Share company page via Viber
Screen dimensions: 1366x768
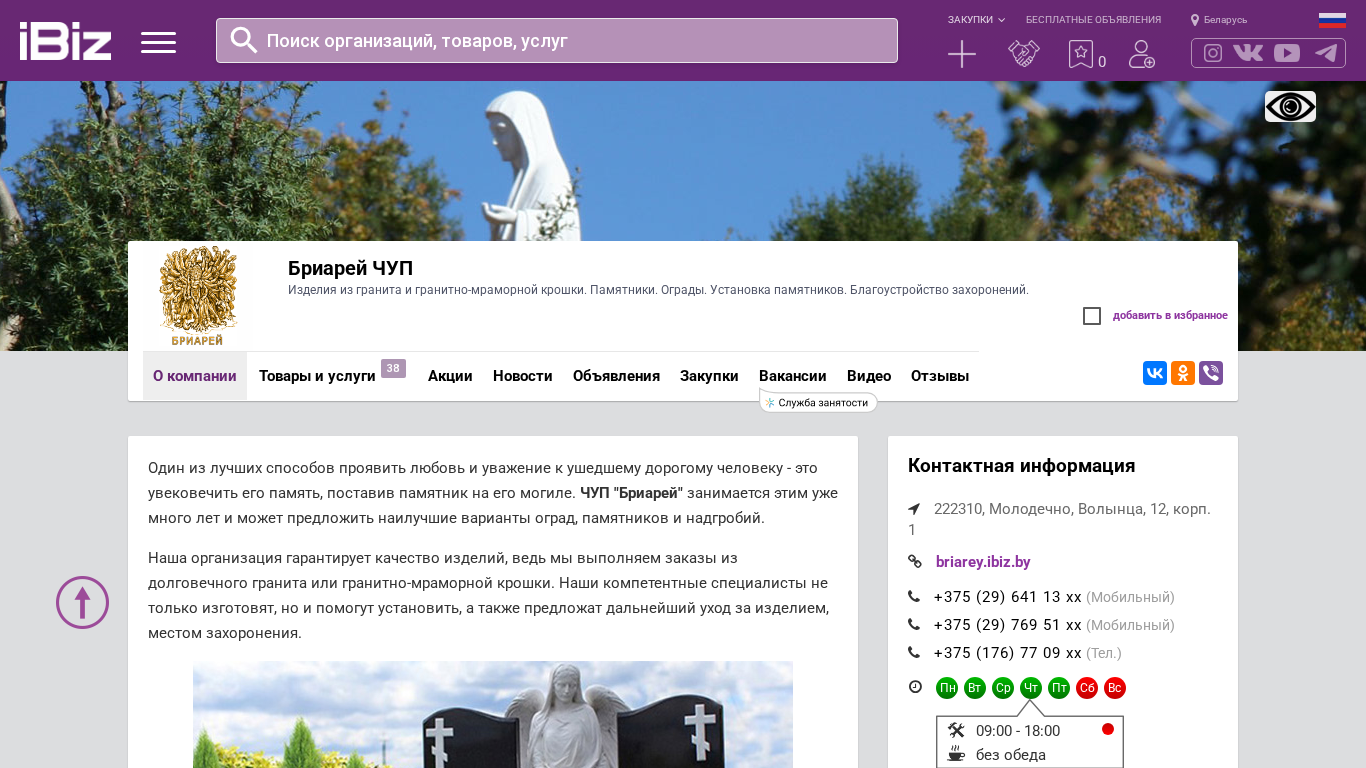(x=1211, y=373)
